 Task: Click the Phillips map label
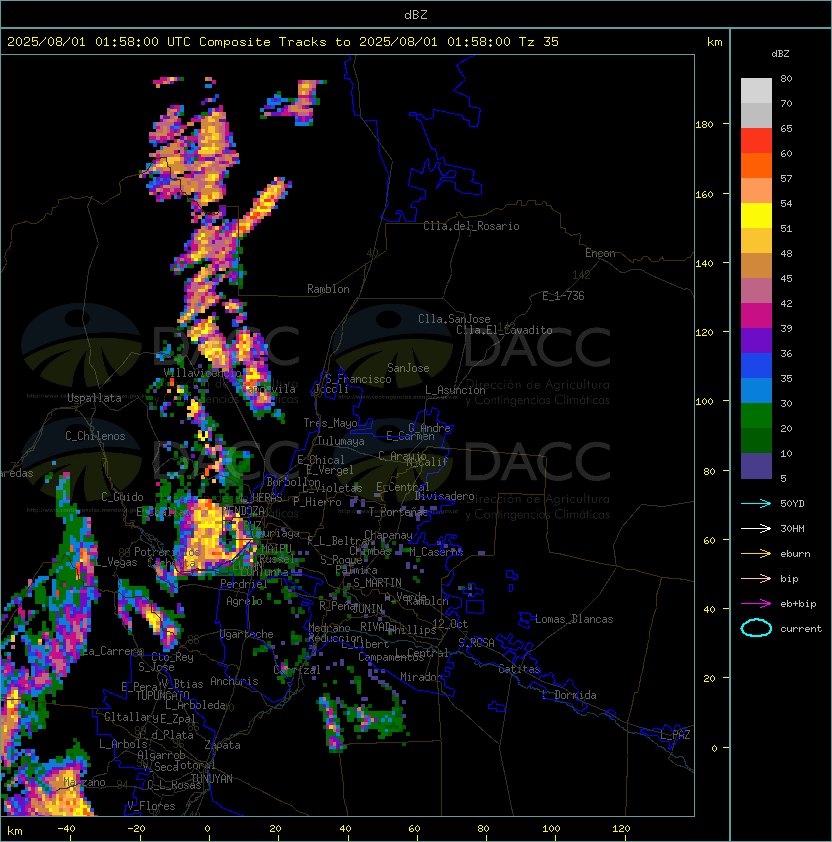pyautogui.click(x=414, y=629)
